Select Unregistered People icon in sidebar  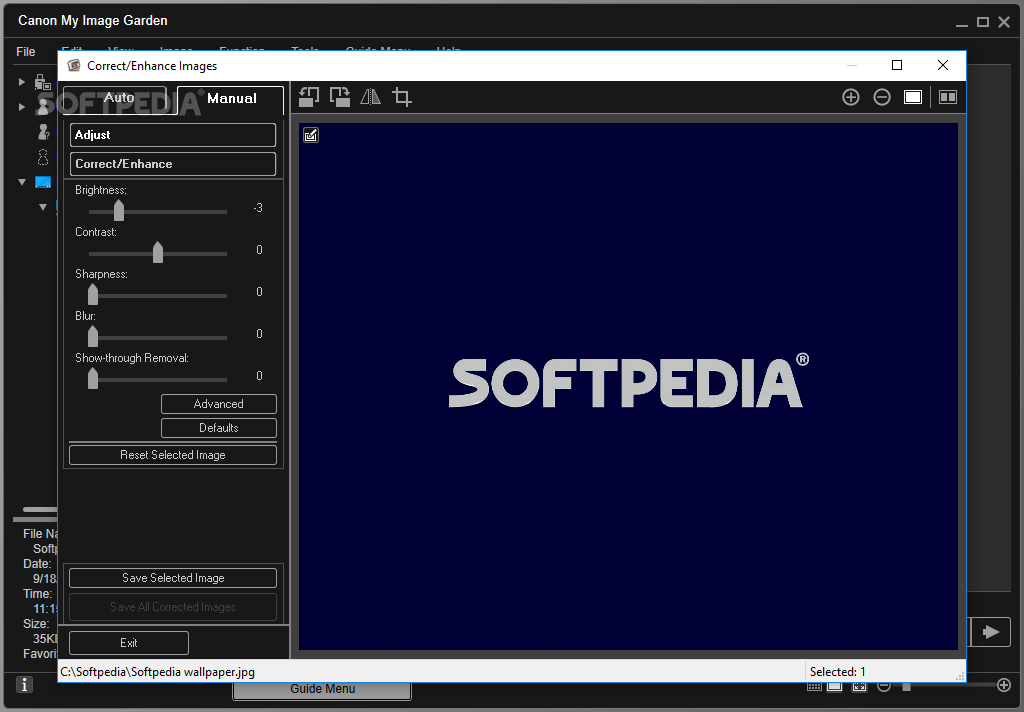tap(43, 132)
